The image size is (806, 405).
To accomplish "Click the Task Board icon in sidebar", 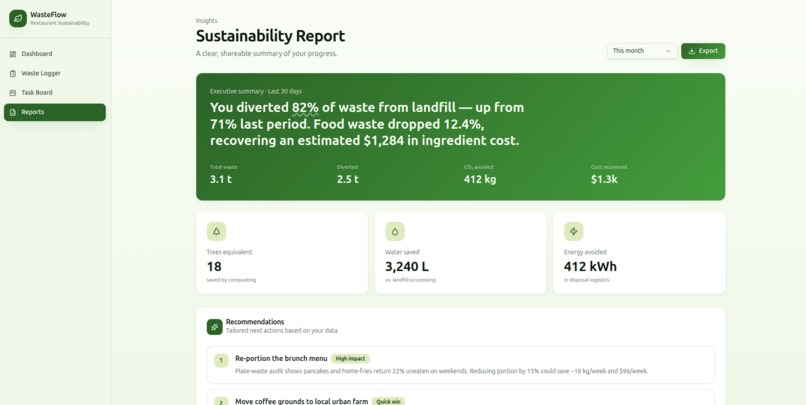I will coord(13,93).
